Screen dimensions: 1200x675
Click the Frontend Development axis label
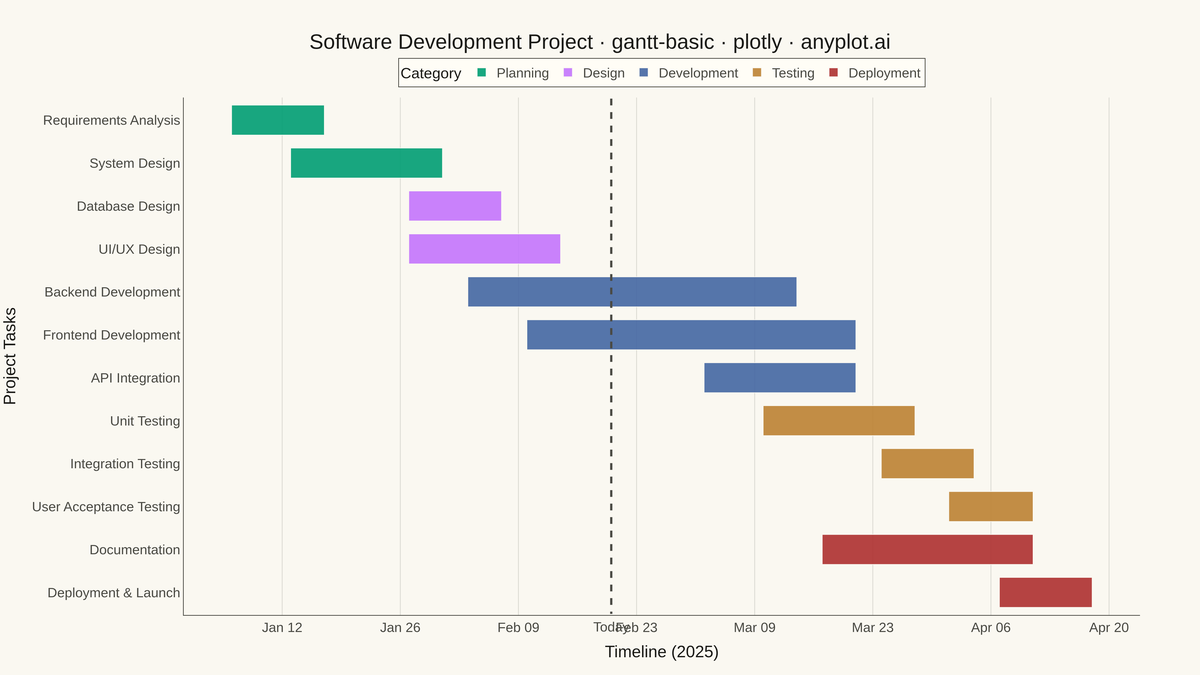[112, 335]
